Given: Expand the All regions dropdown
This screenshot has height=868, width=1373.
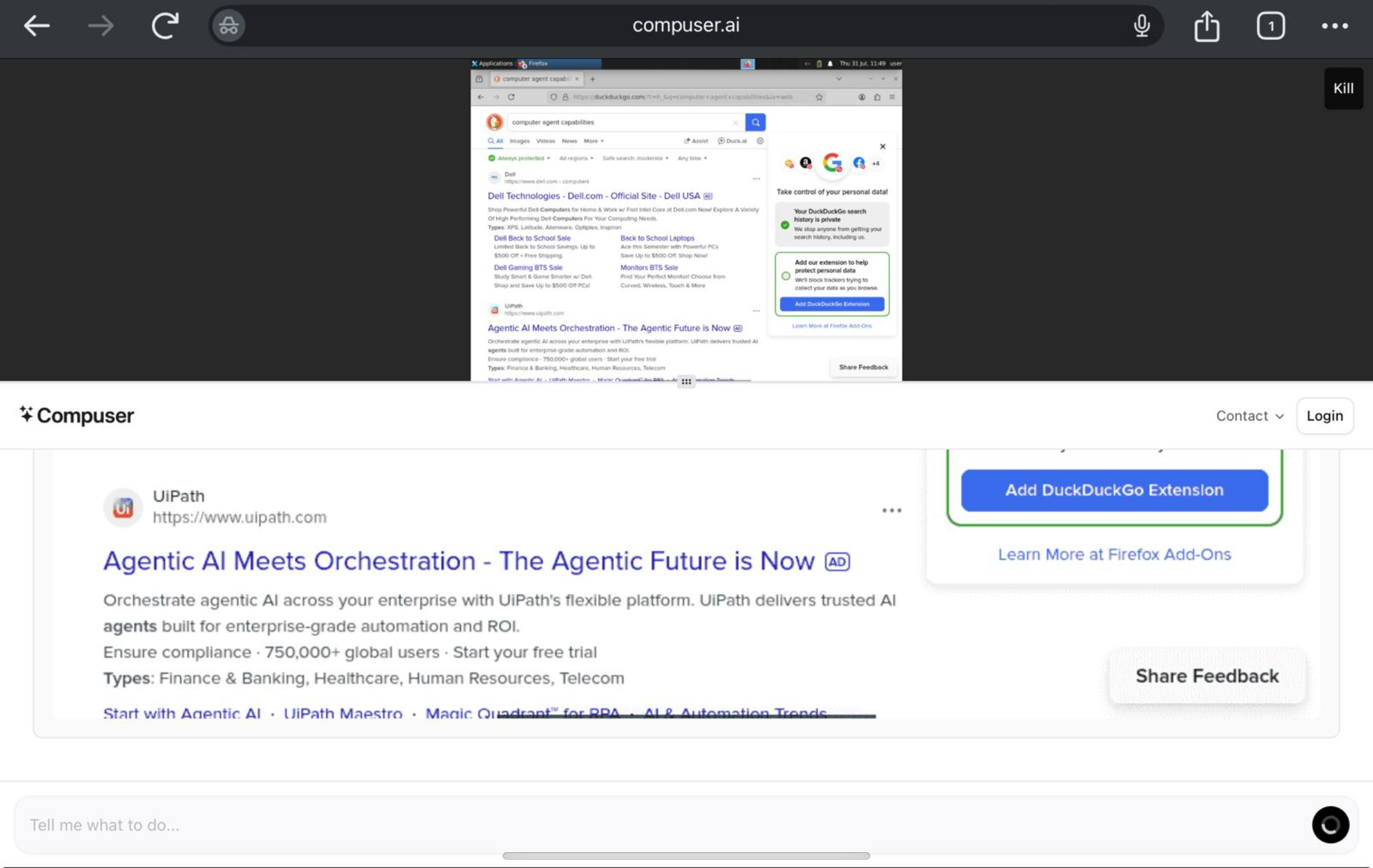Looking at the screenshot, I should click(576, 158).
